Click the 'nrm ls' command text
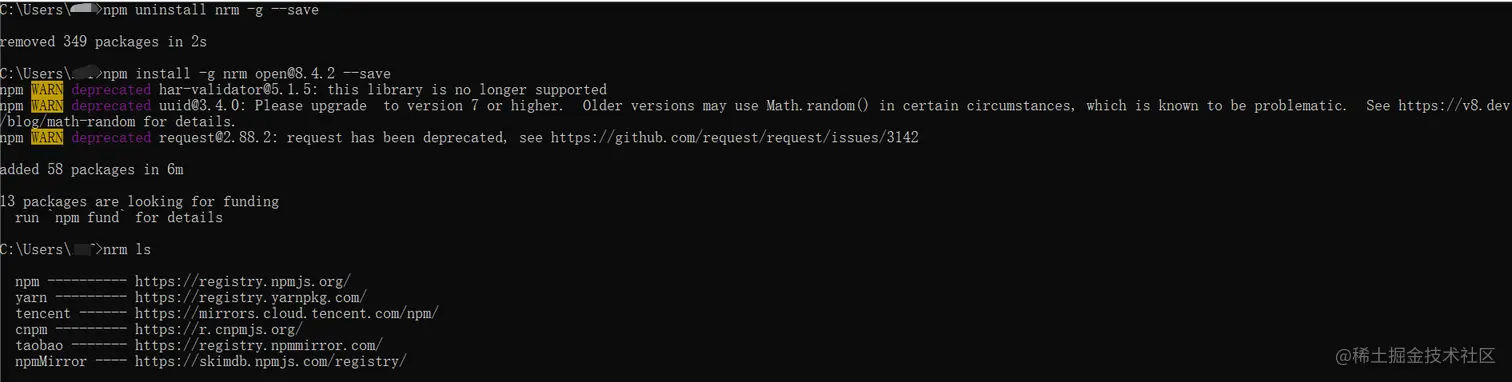Image resolution: width=1512 pixels, height=382 pixels. 127,249
